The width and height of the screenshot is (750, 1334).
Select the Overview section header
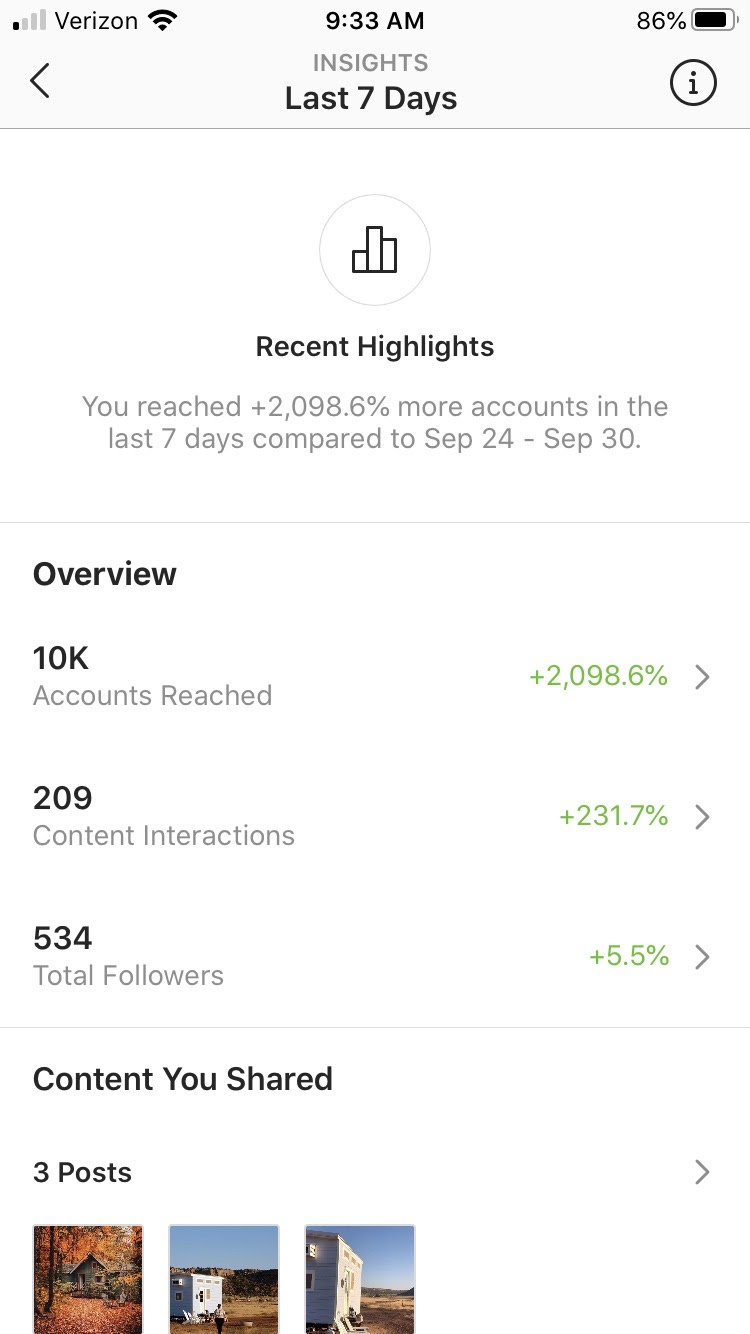tap(104, 573)
